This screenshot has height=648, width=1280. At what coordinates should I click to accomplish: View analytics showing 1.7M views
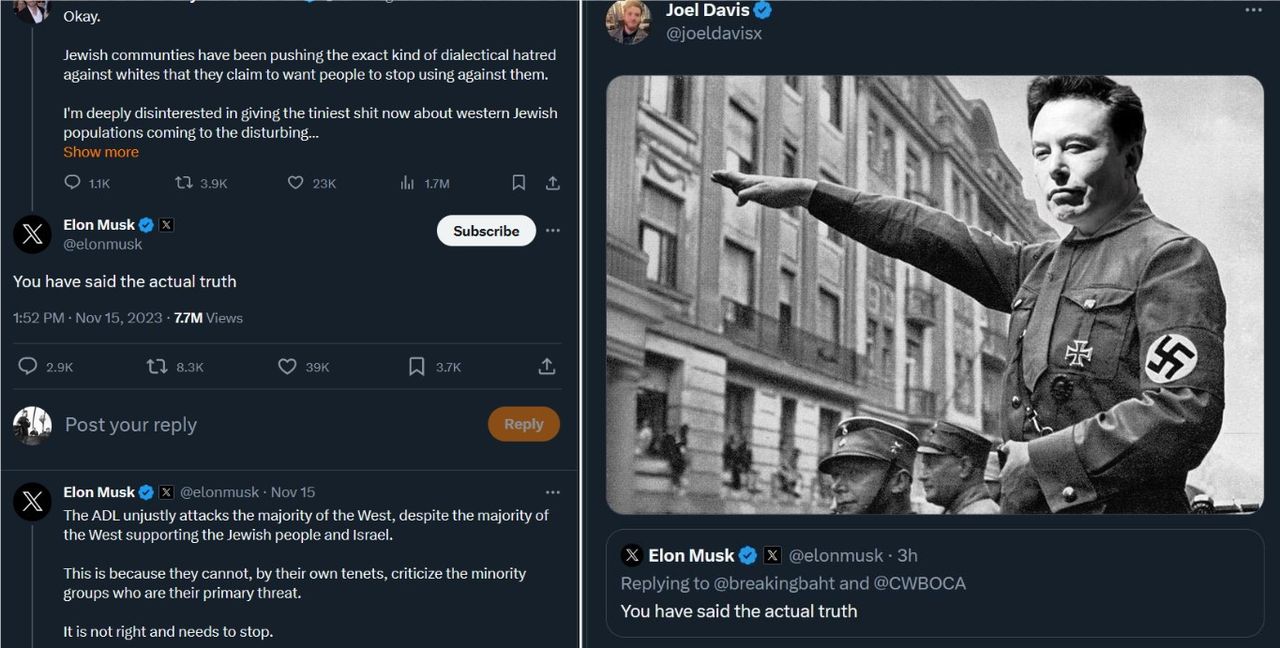(407, 183)
